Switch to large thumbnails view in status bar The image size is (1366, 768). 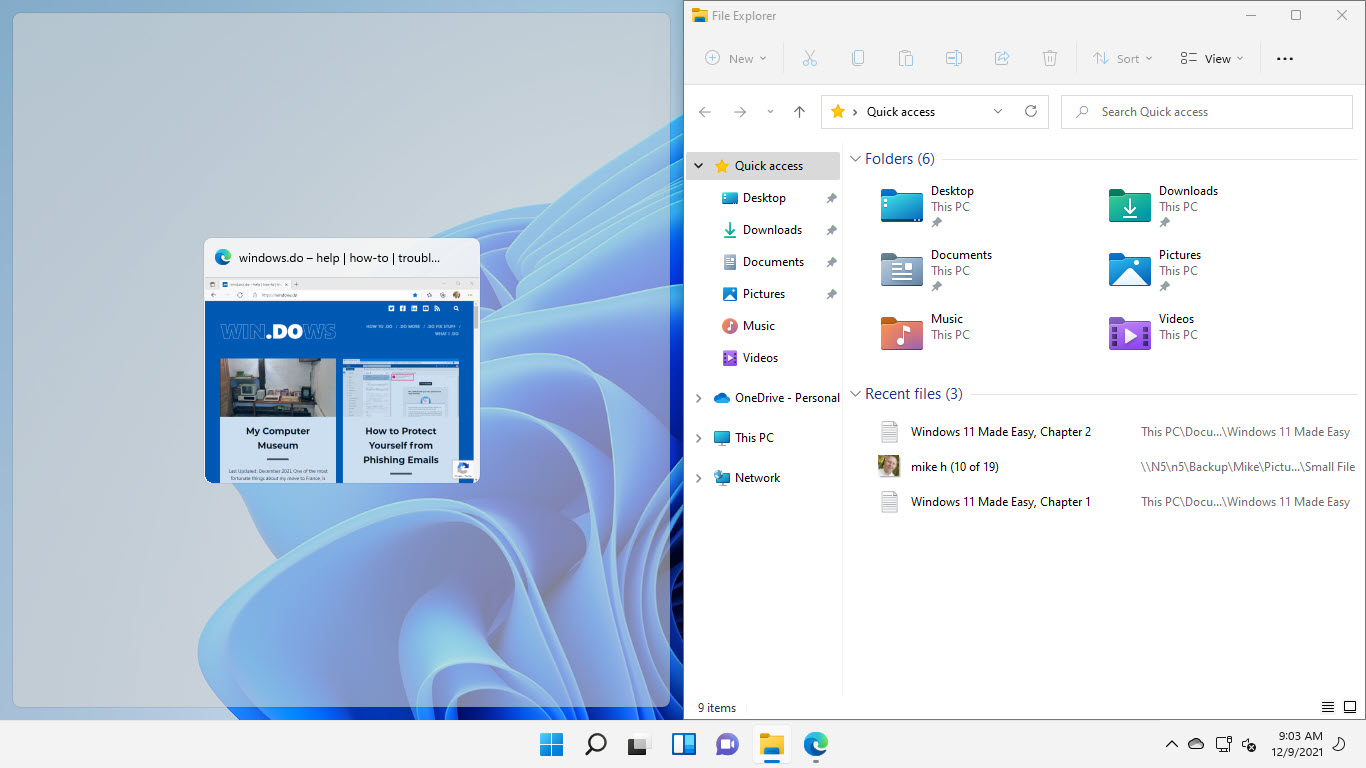tap(1349, 707)
